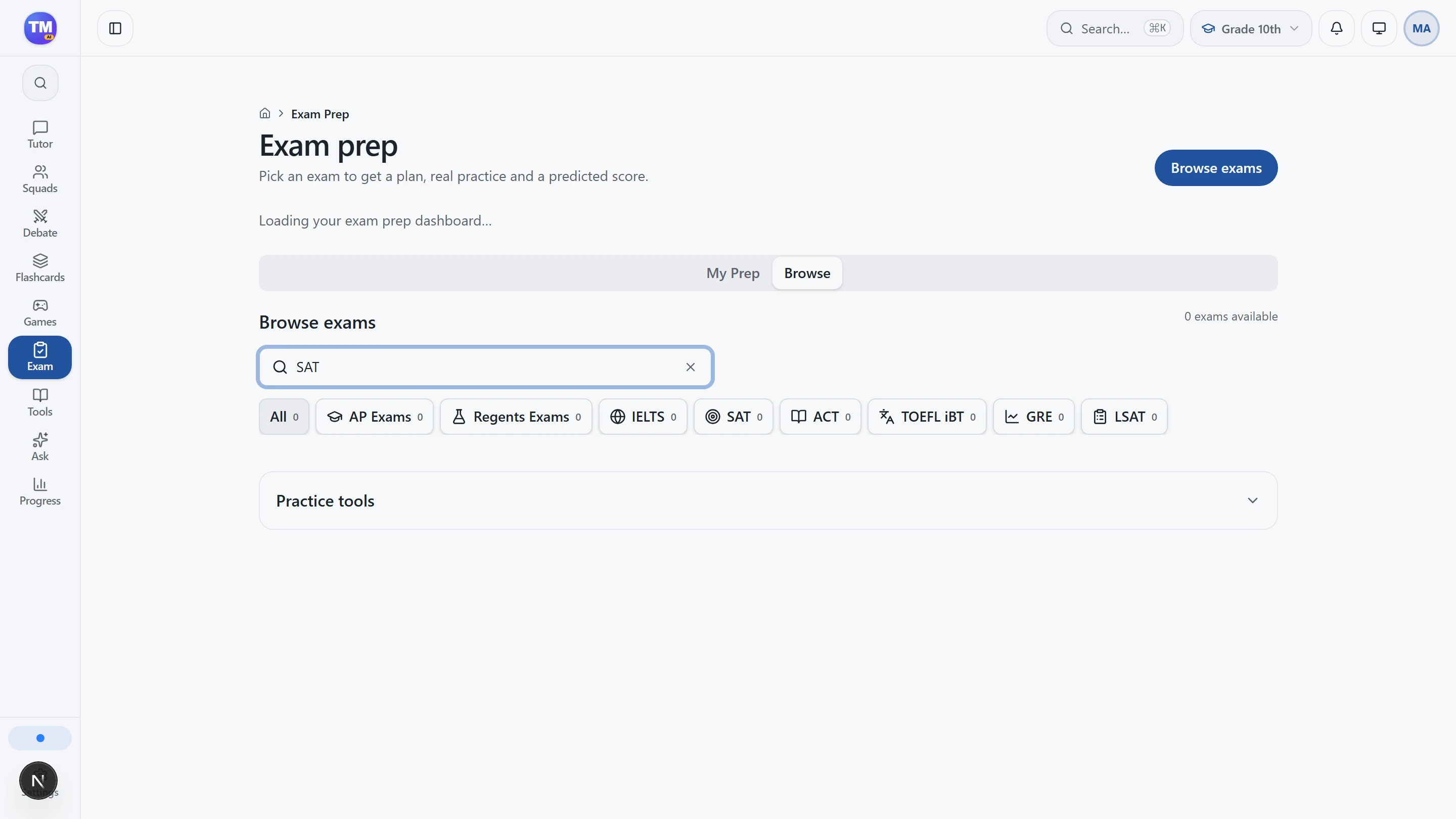Clear the SAT search text

690,368
